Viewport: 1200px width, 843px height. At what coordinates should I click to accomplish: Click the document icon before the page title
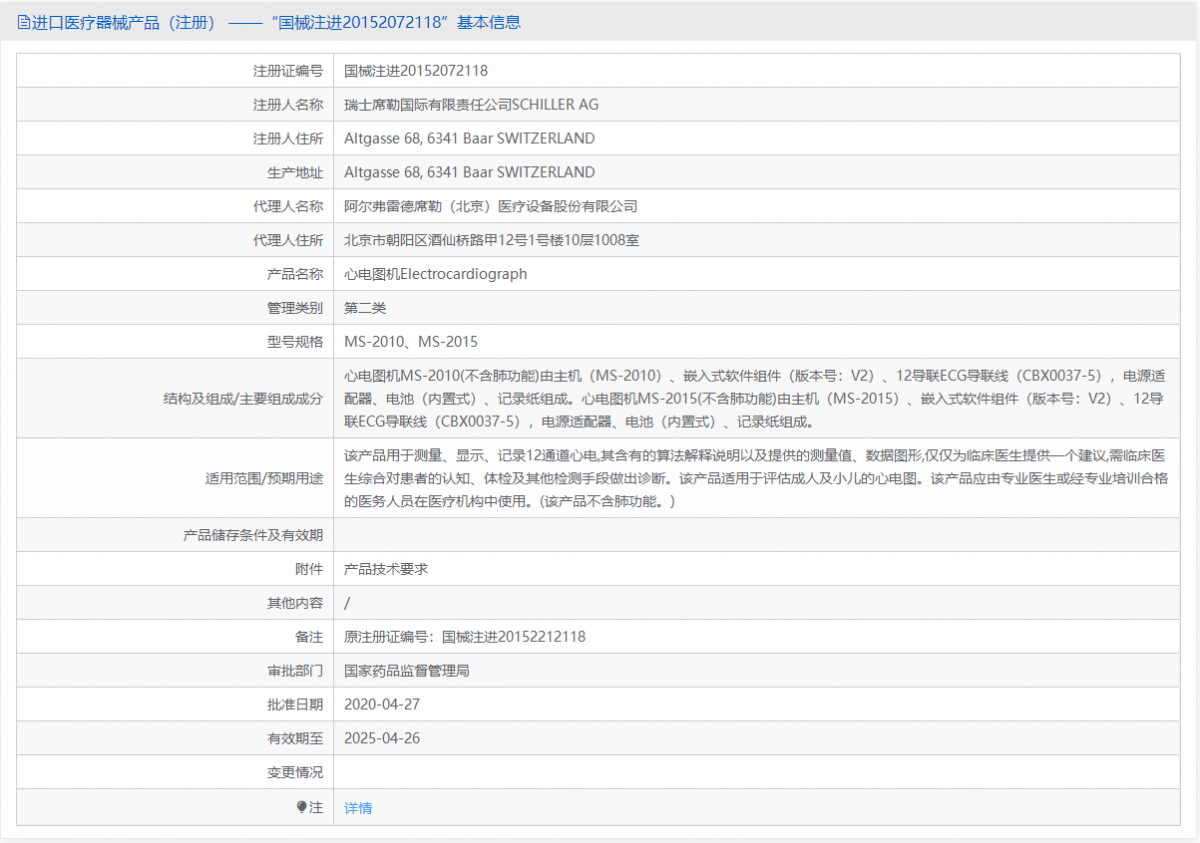click(x=23, y=22)
